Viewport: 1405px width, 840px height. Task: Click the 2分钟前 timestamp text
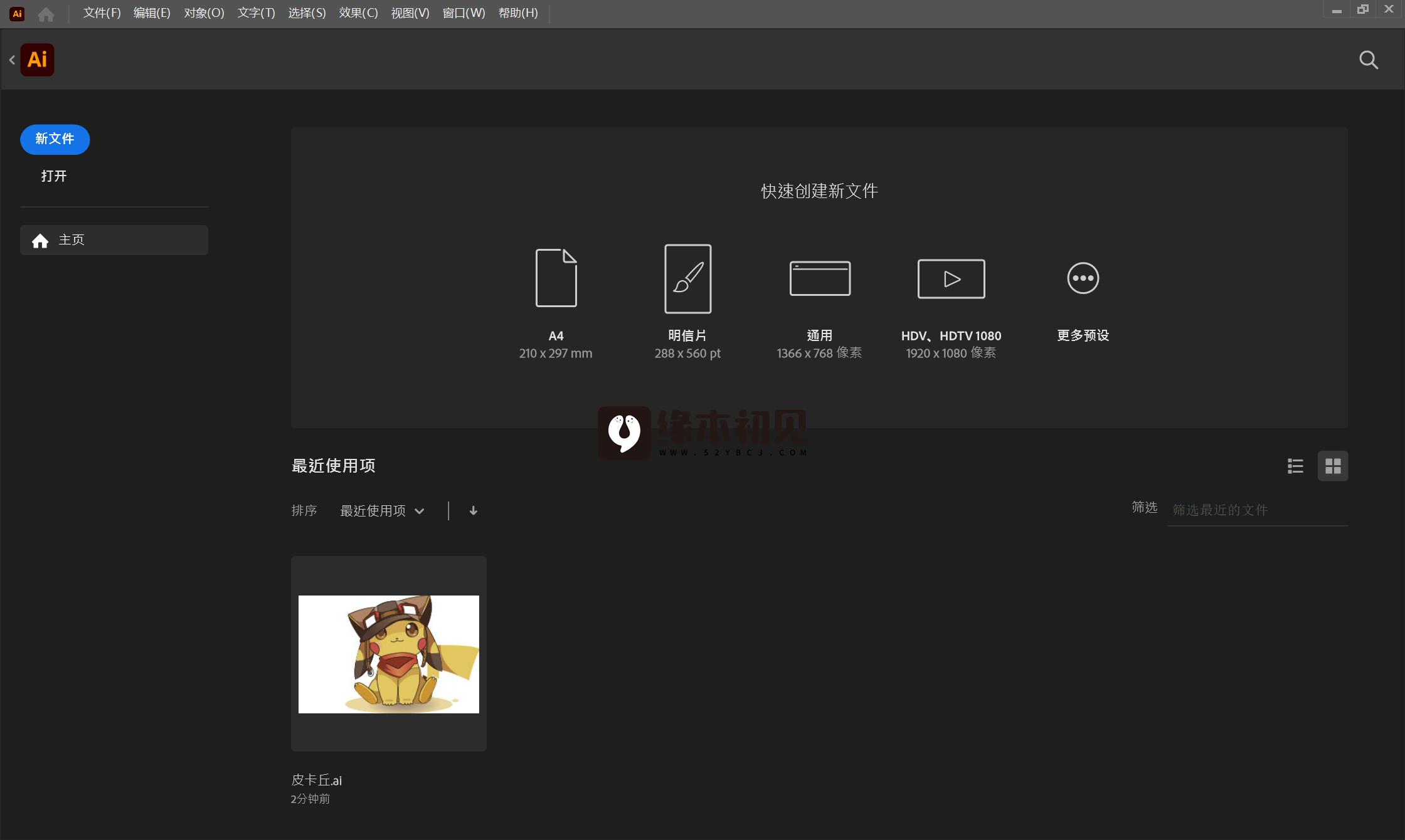pos(310,799)
